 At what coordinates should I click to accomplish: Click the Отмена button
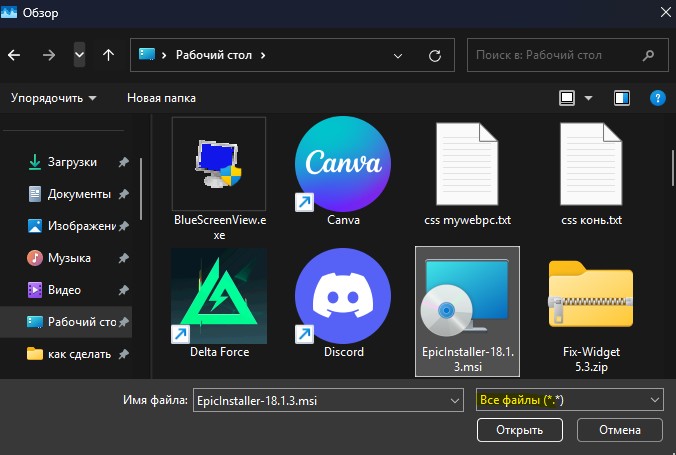(x=620, y=430)
